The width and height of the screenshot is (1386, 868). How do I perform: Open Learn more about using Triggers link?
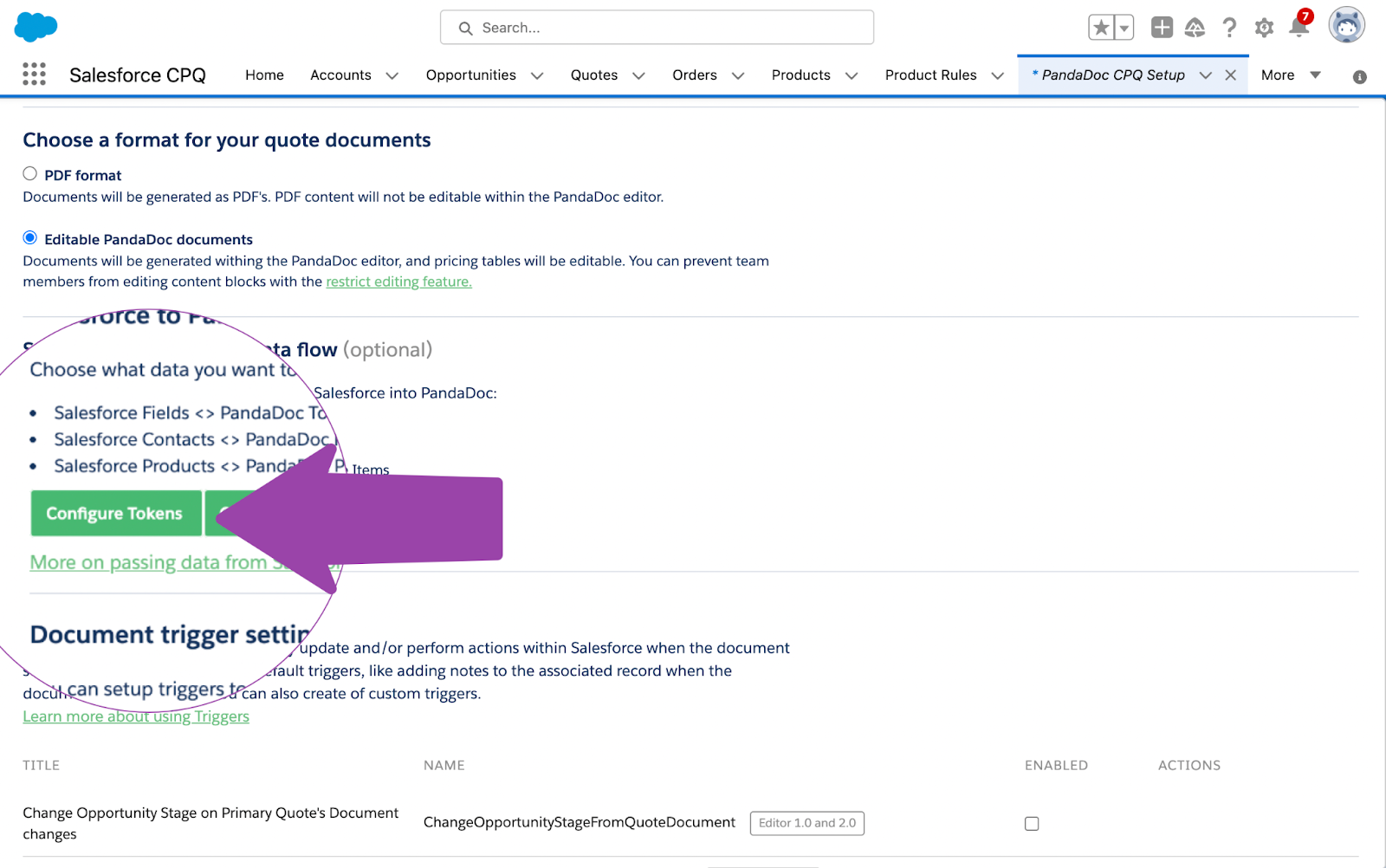click(x=136, y=716)
